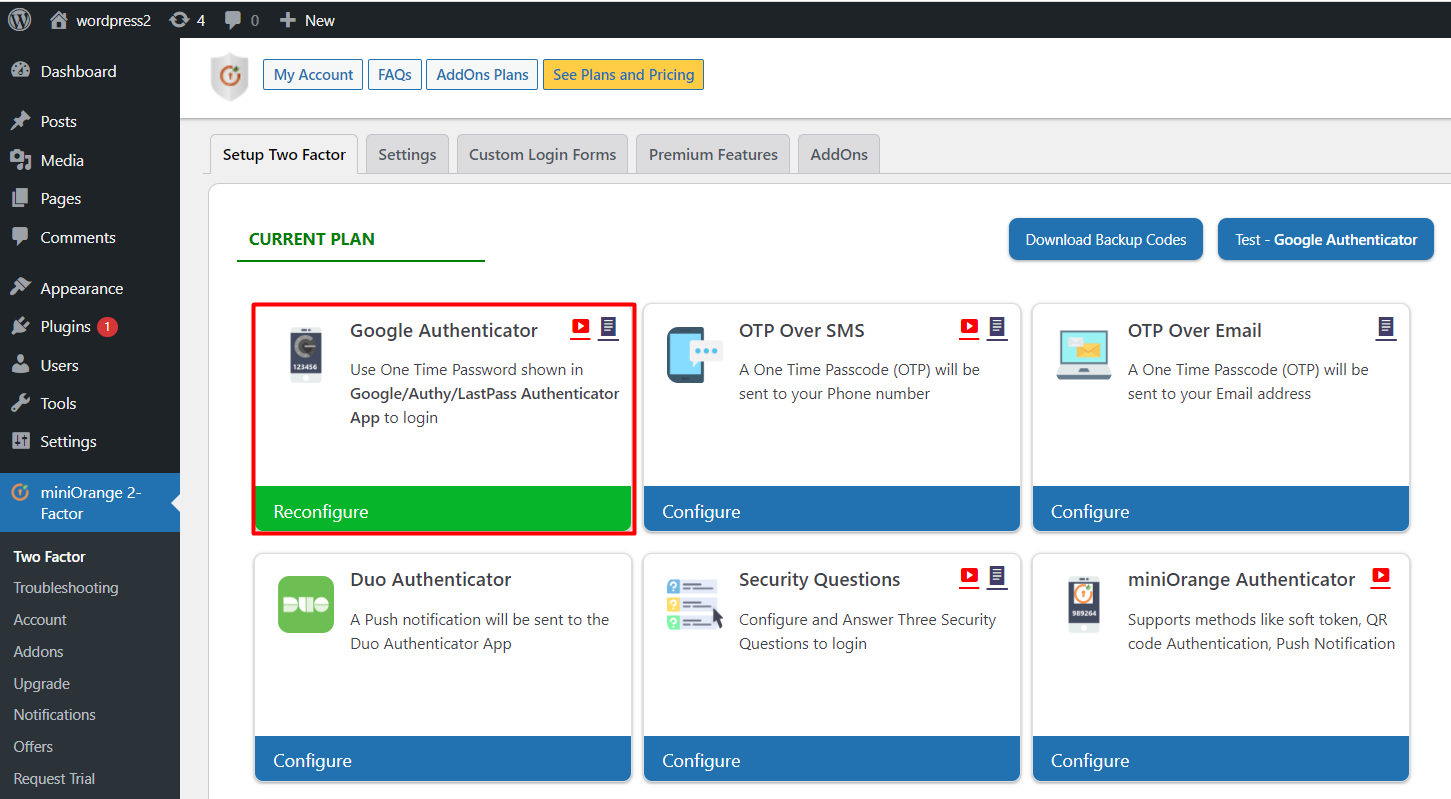Open the wordpress2 site home link

pyautogui.click(x=100, y=20)
